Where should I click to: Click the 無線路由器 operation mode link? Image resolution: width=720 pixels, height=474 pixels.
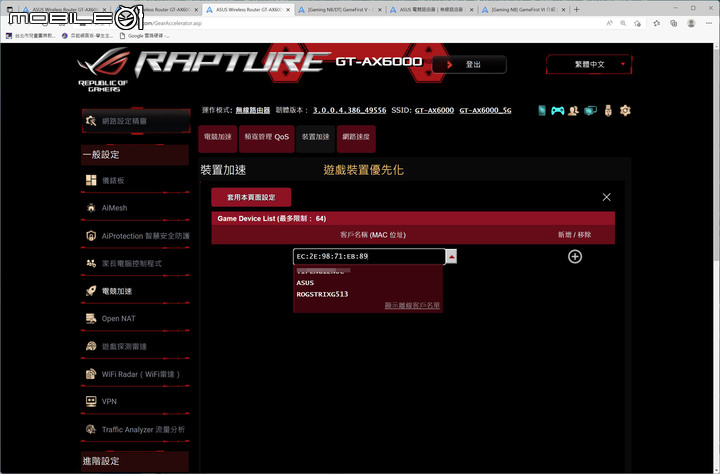[x=253, y=110]
